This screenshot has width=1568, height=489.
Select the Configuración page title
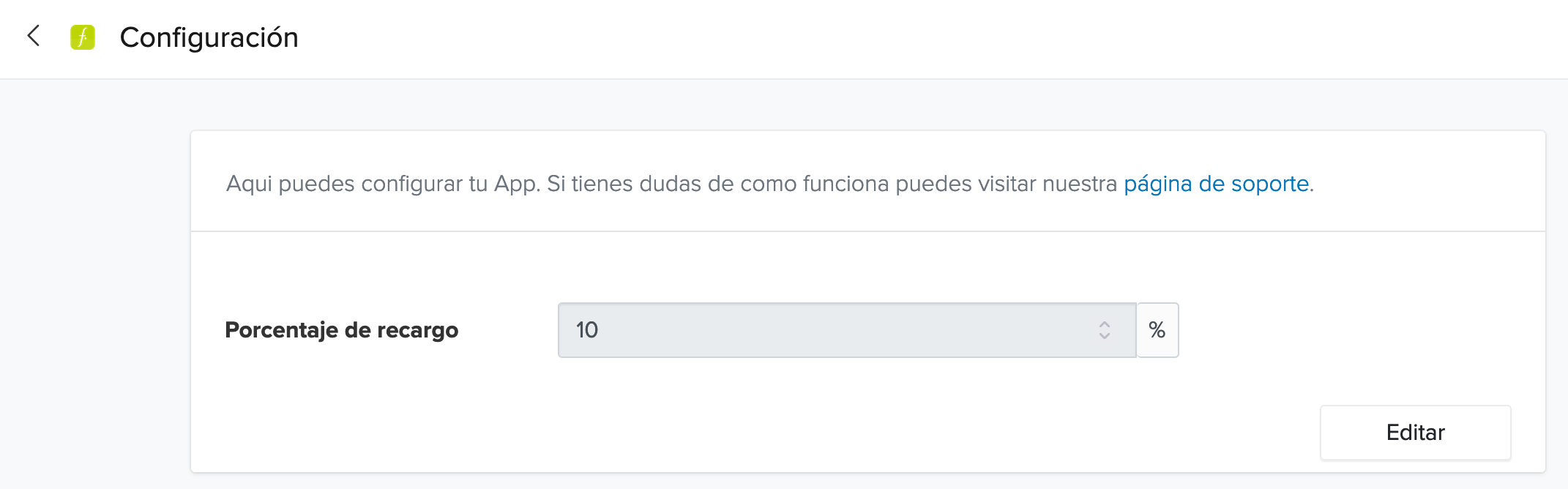209,37
